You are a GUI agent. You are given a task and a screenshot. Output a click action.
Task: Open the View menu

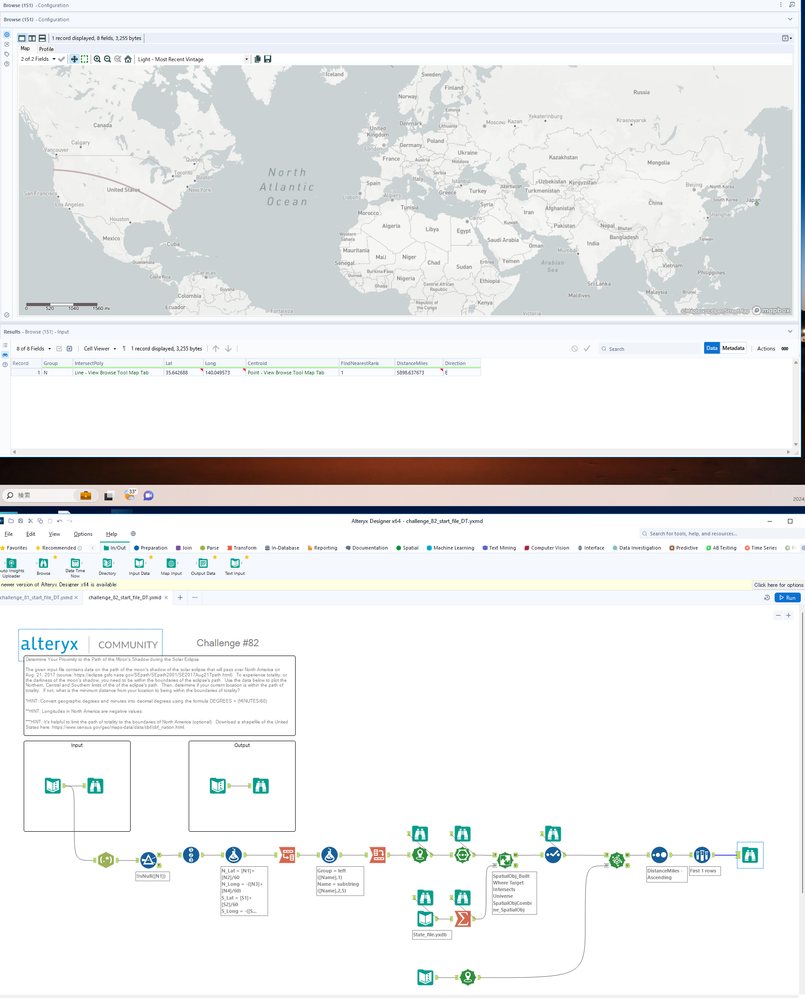click(55, 534)
